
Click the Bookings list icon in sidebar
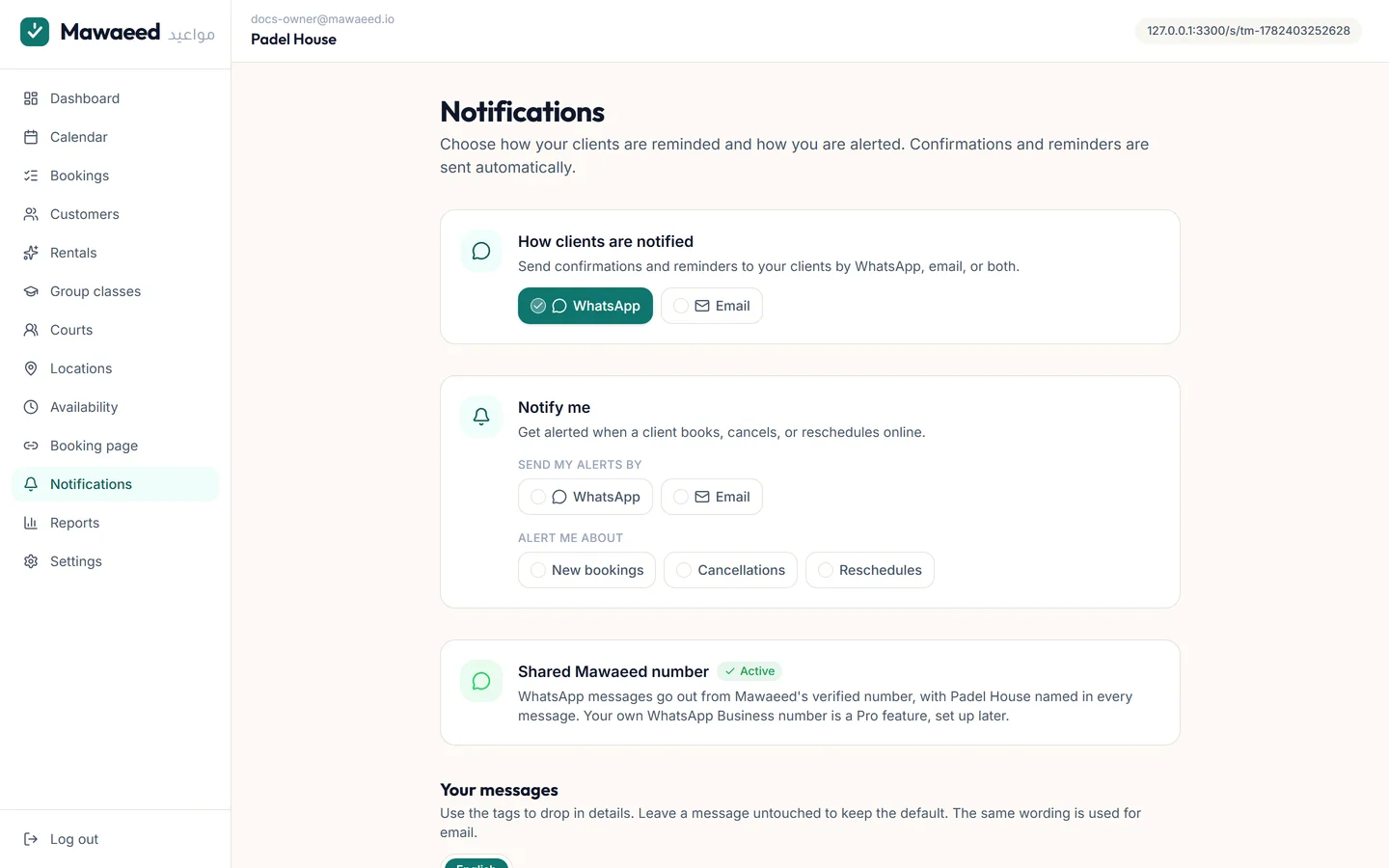(31, 176)
